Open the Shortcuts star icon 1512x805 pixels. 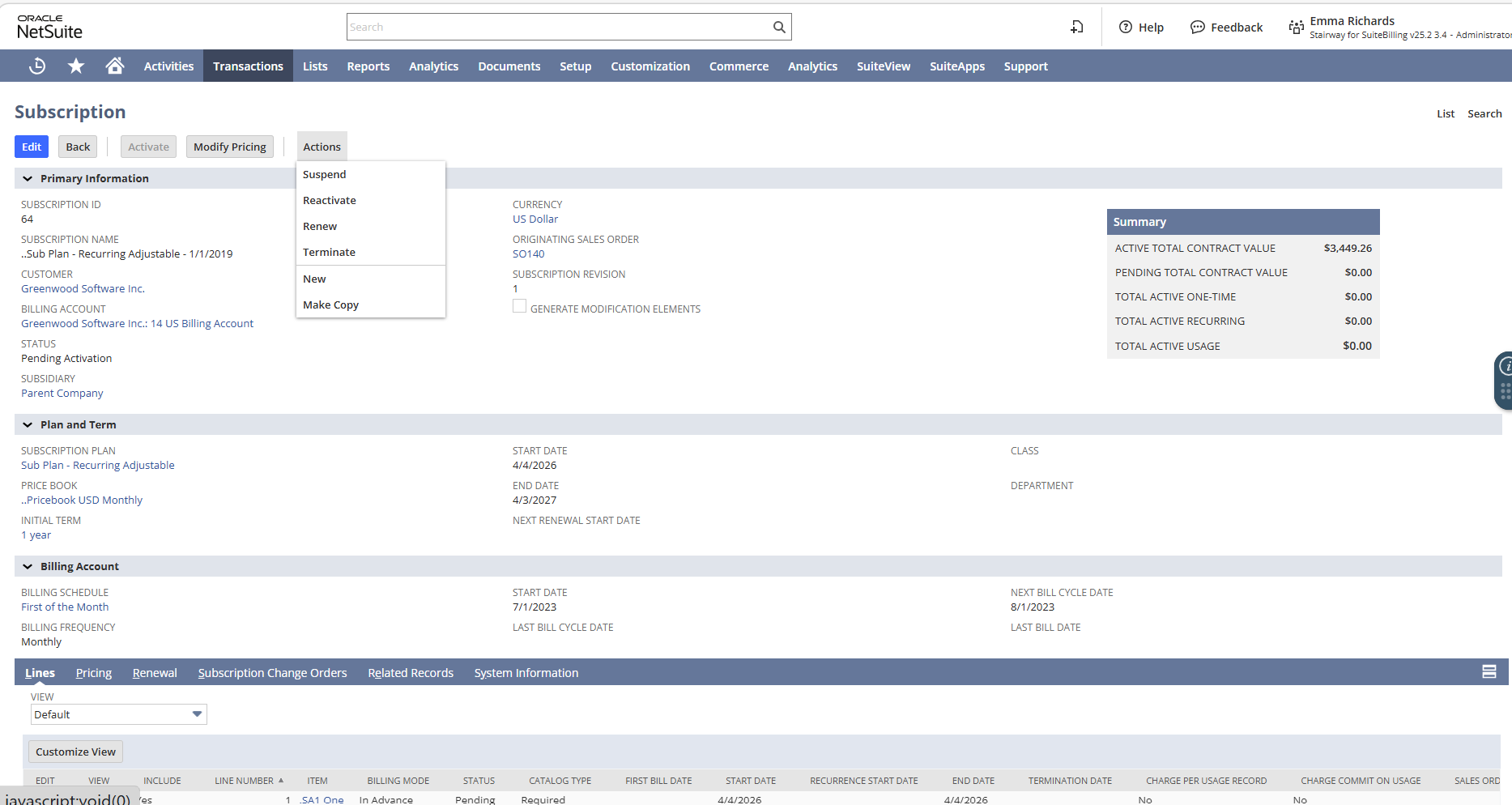click(x=76, y=66)
